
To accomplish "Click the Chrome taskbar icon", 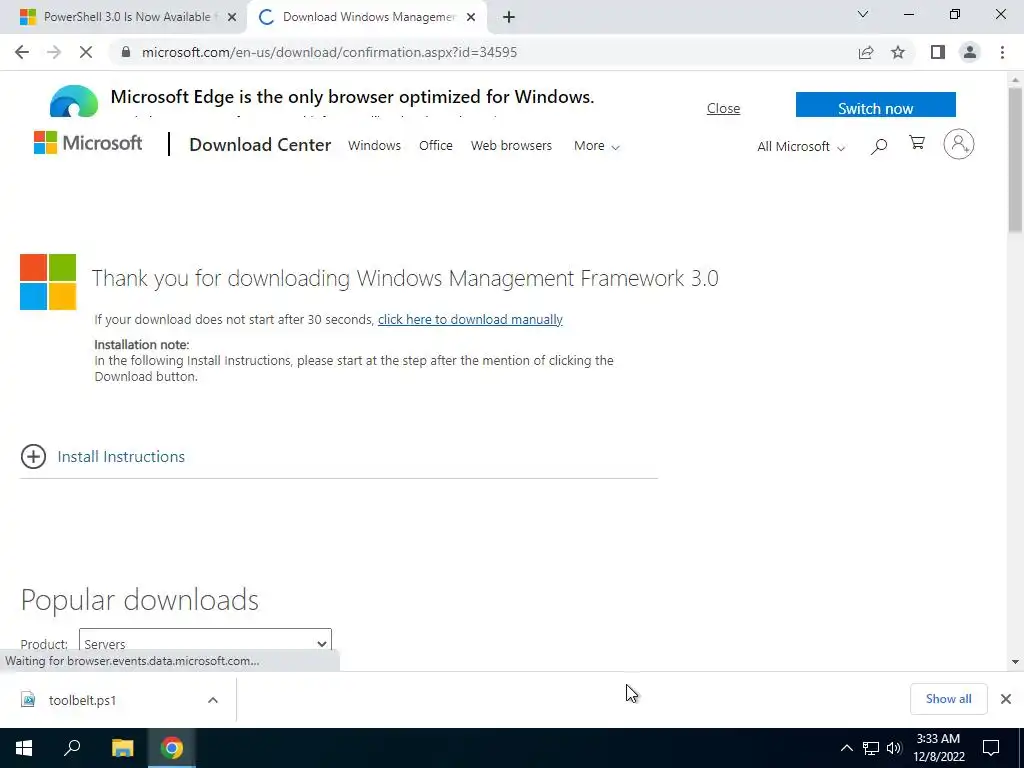I will (172, 748).
